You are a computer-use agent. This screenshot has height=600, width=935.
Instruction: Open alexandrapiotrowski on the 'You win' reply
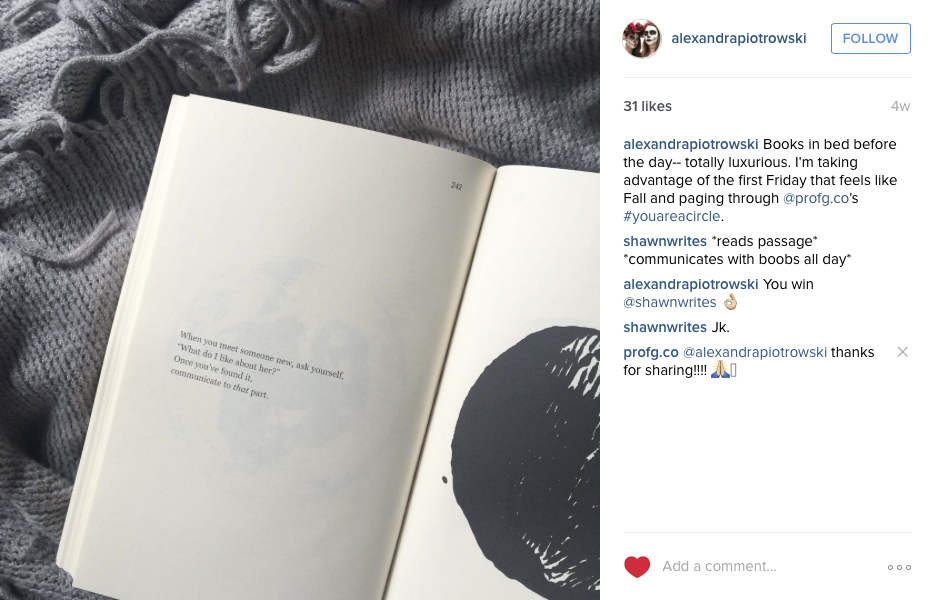click(691, 284)
